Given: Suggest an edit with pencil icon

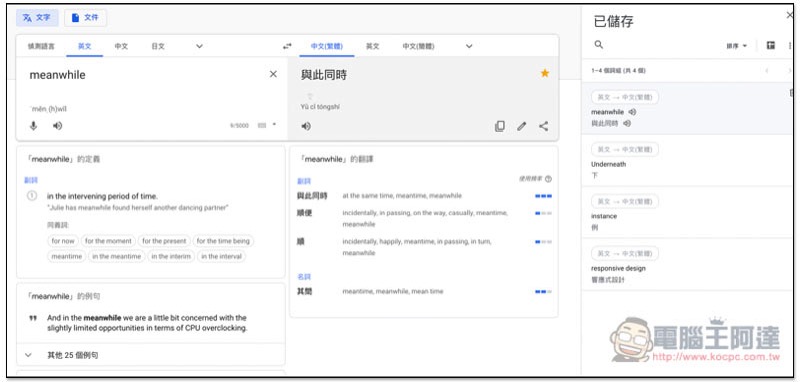Looking at the screenshot, I should click(x=521, y=126).
